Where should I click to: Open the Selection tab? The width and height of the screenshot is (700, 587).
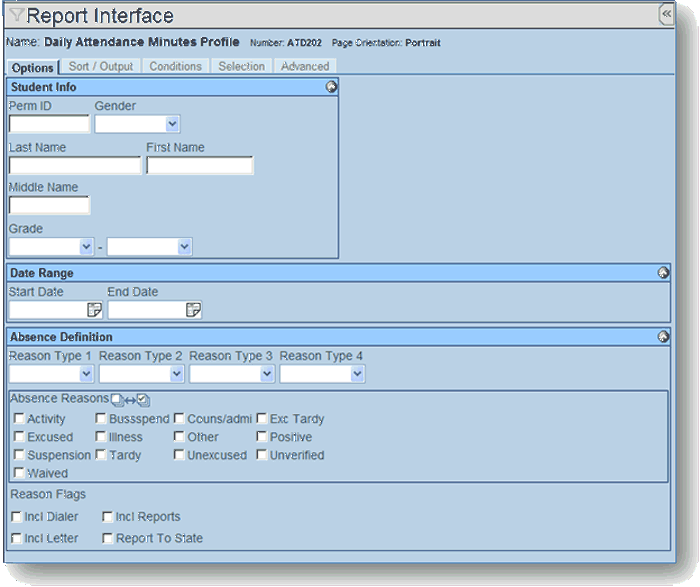pos(242,67)
